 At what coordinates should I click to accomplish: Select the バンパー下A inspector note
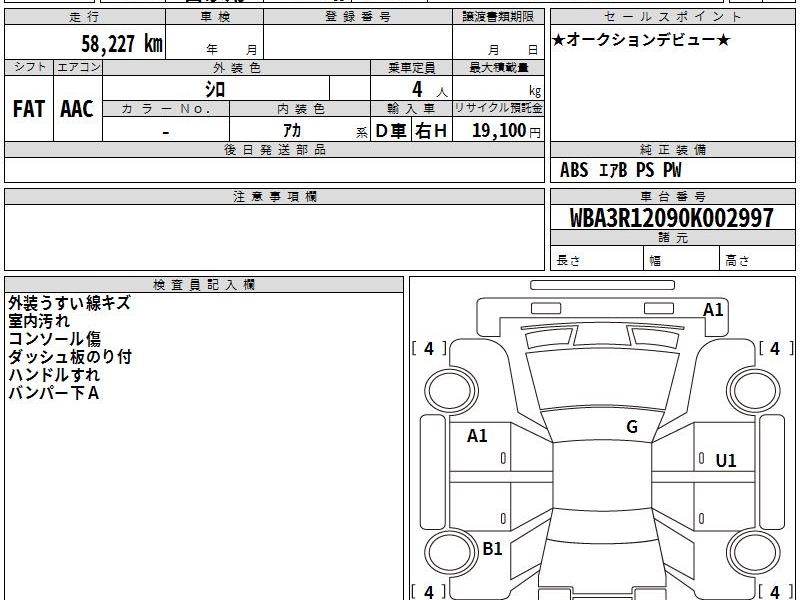click(x=54, y=392)
